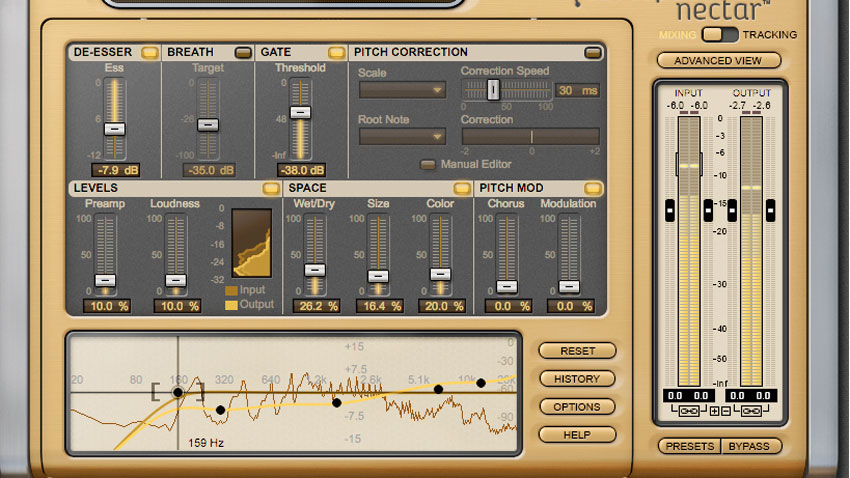Click the Space Color slider handle

click(440, 274)
